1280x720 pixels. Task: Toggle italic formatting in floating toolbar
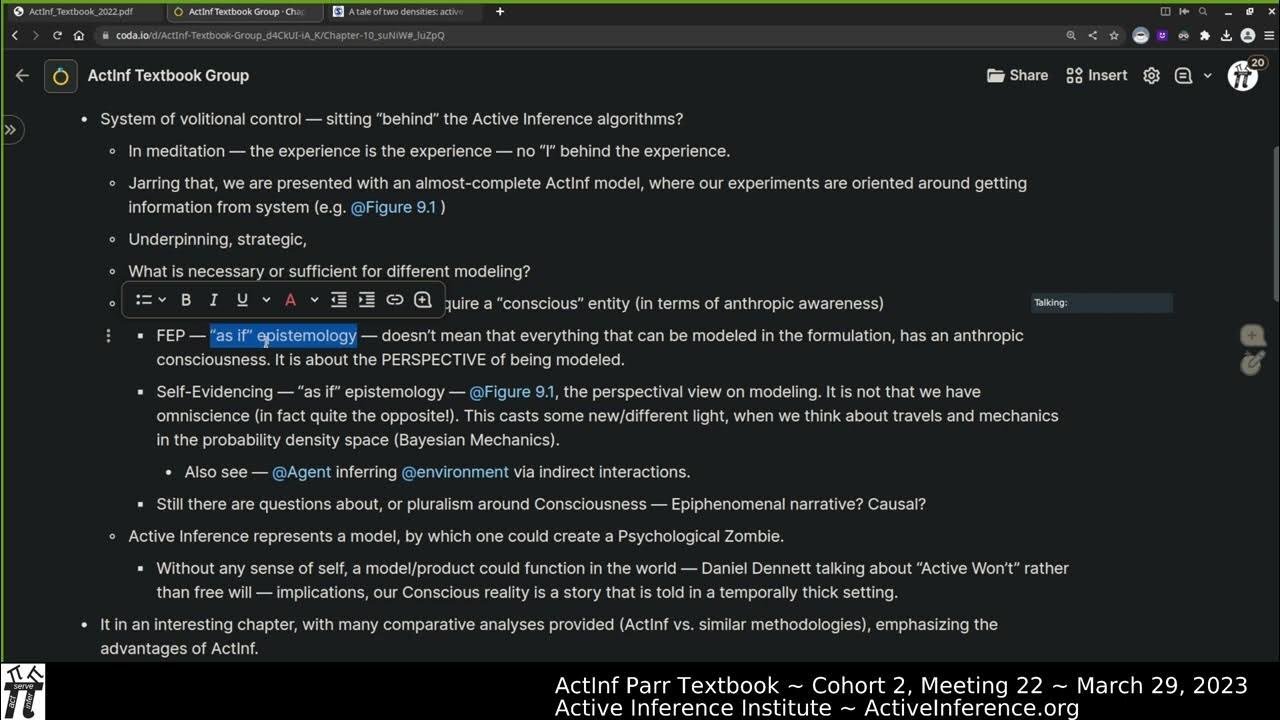213,300
